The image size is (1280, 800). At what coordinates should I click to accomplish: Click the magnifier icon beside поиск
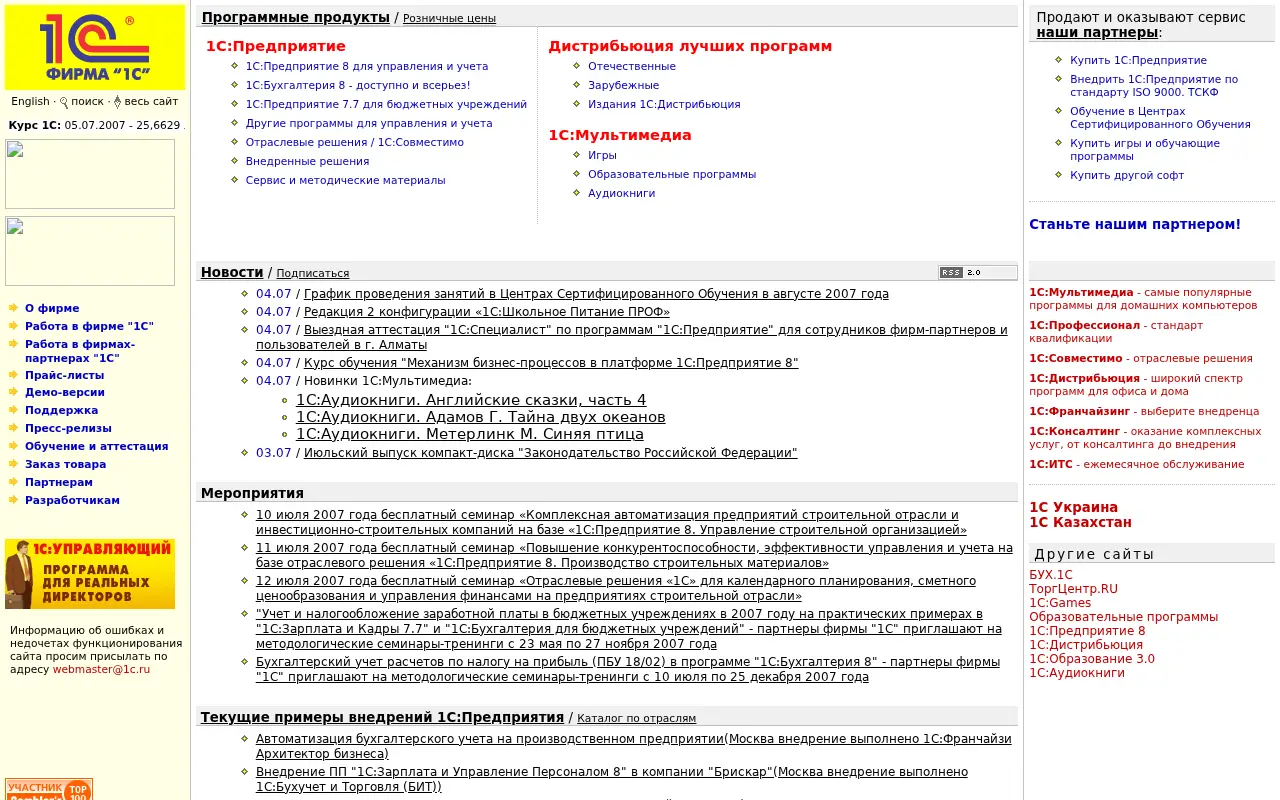pos(64,102)
